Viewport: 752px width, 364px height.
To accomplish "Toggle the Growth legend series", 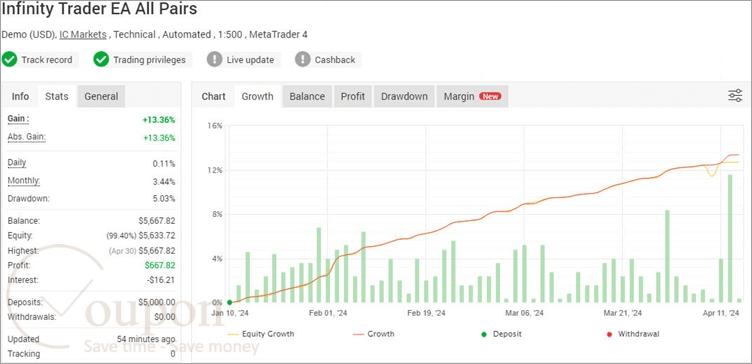I will coord(373,334).
